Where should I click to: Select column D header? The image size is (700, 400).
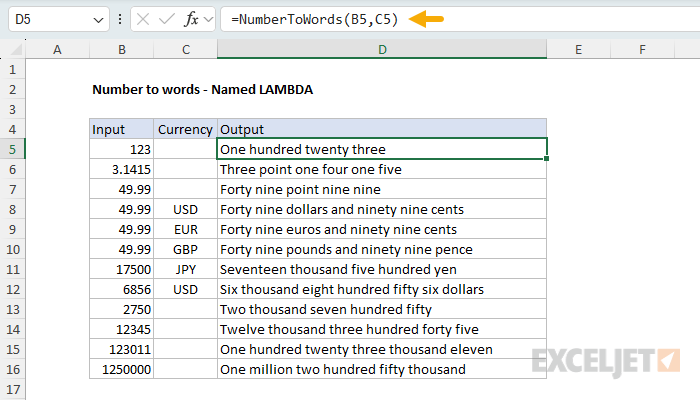tap(382, 49)
